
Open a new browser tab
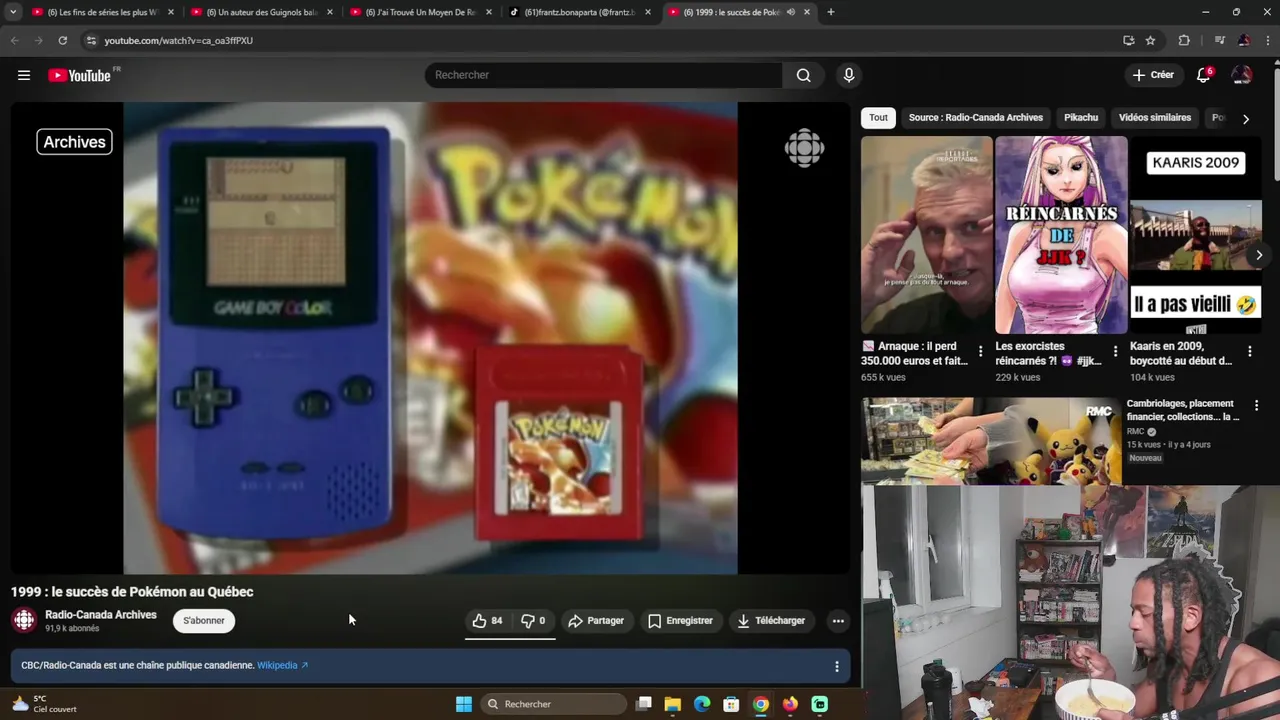(831, 12)
